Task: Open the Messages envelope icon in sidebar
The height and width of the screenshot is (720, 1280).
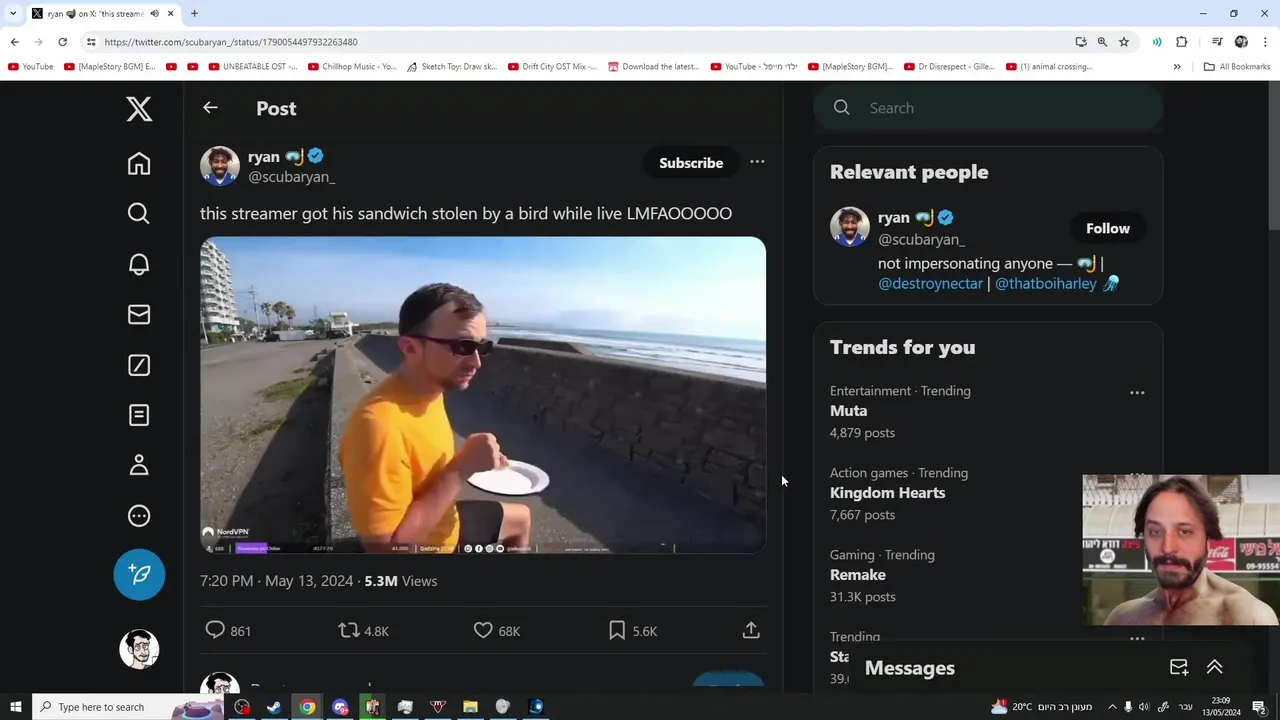Action: tap(139, 315)
